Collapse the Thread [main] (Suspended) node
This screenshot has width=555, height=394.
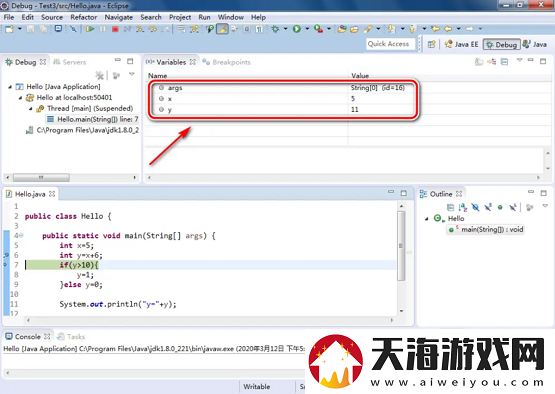pyautogui.click(x=31, y=109)
